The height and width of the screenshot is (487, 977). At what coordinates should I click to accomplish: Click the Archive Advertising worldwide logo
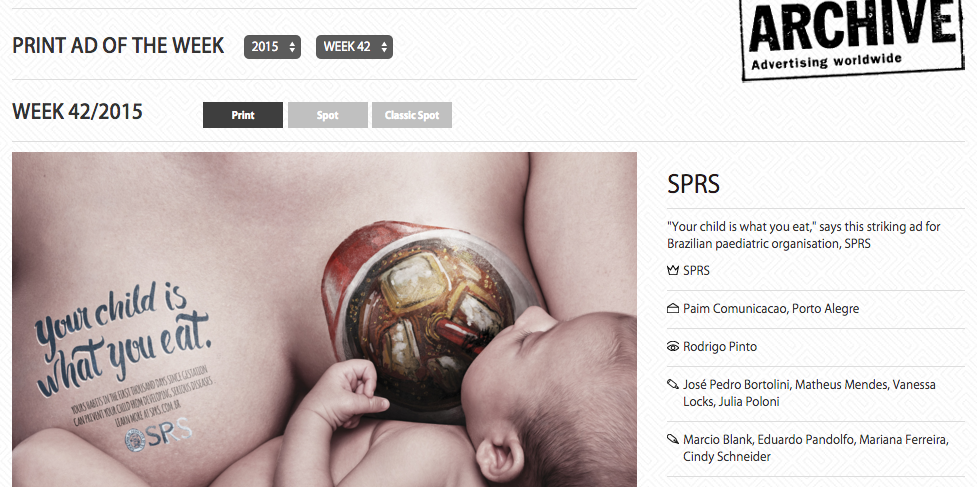[850, 39]
